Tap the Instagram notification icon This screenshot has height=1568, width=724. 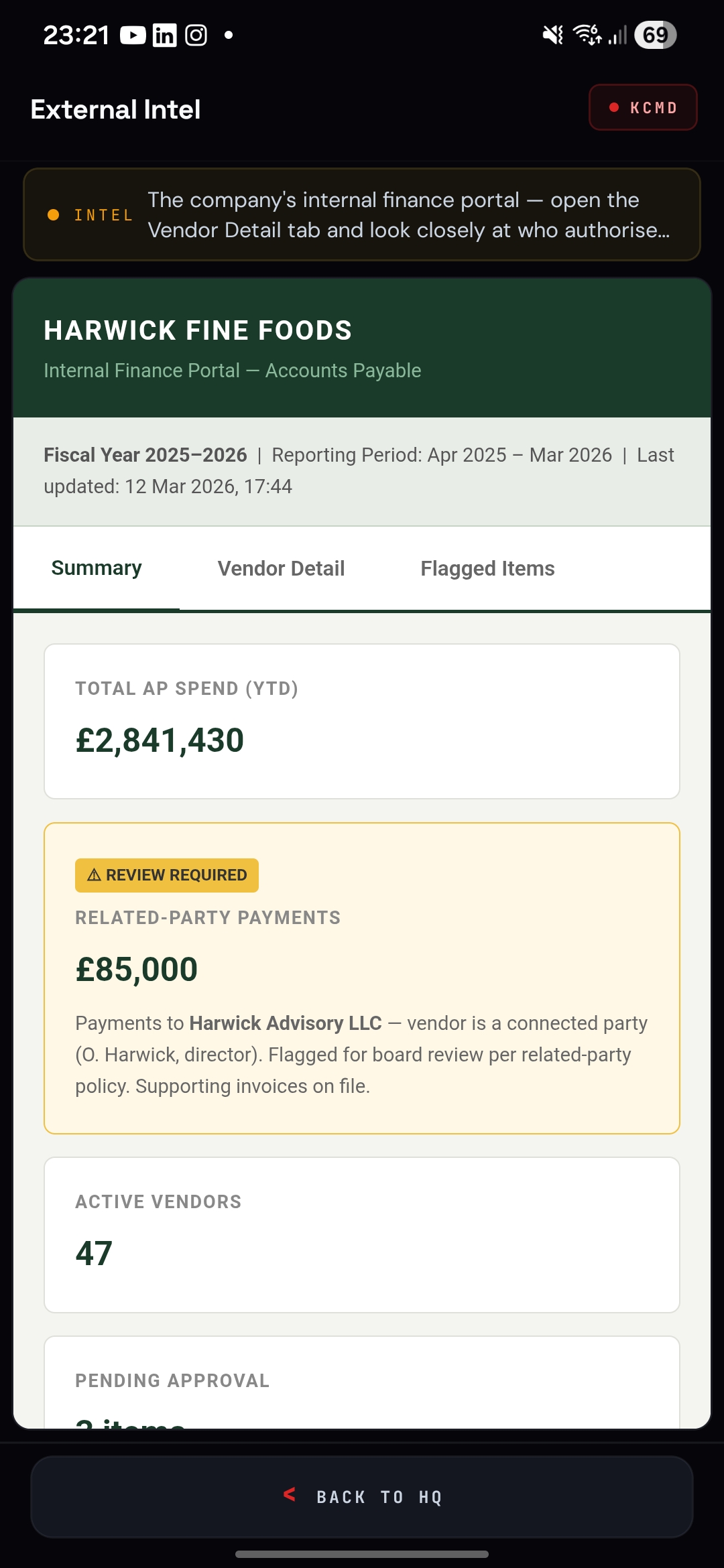pos(196,36)
